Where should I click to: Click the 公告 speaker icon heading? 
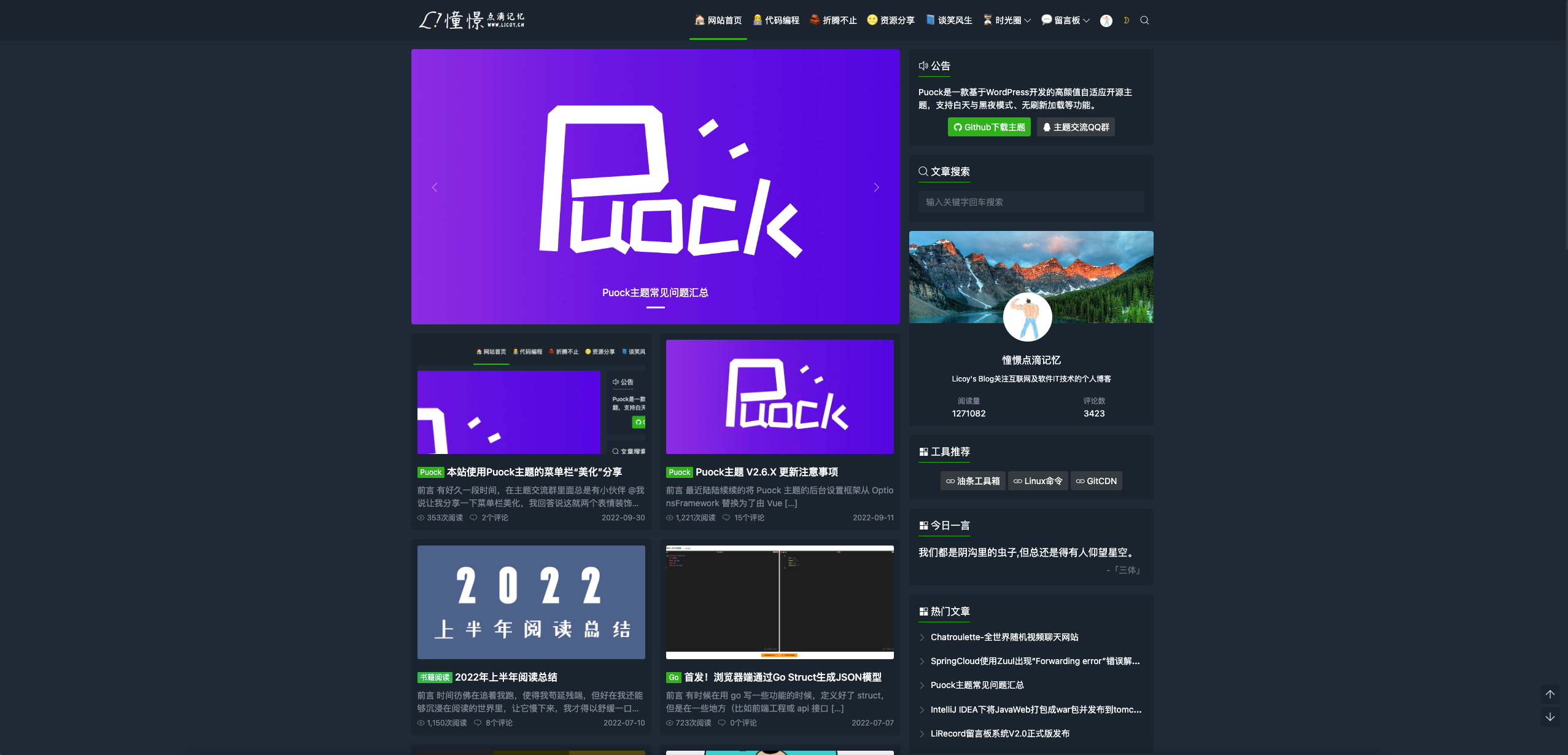click(x=934, y=66)
